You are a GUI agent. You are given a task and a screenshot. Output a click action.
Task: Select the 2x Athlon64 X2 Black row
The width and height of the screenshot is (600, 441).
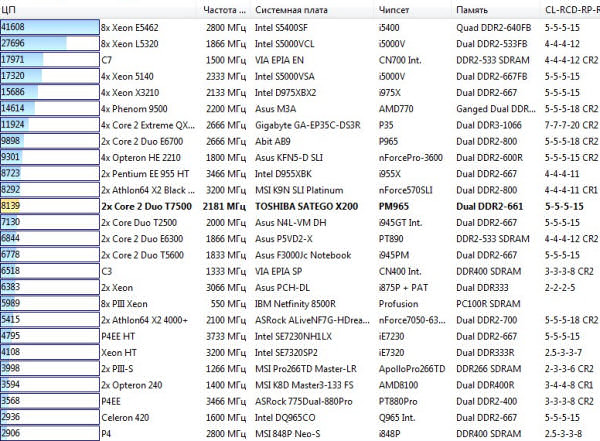300,190
